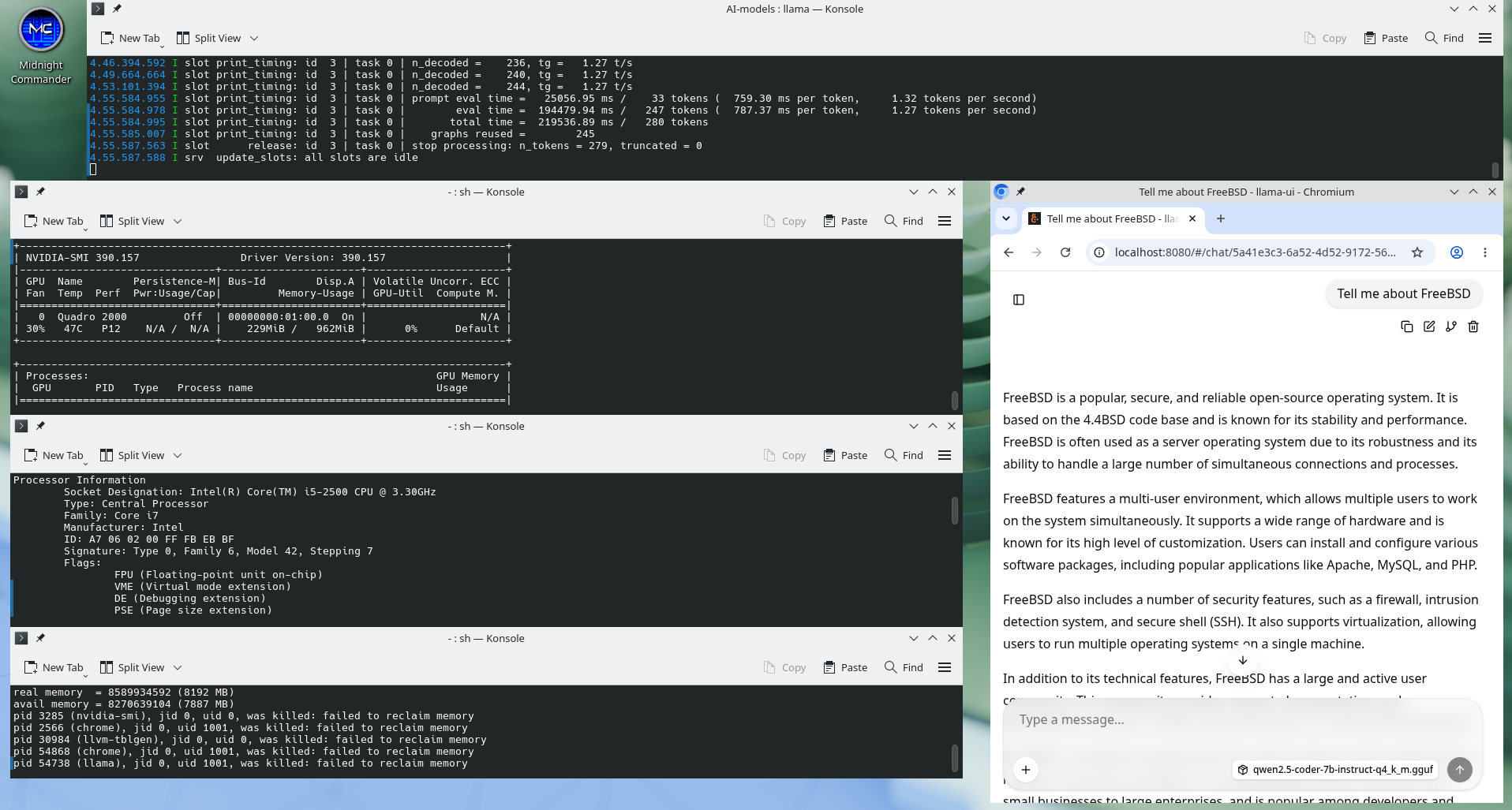Click Find in Processor Information Konsole
This screenshot has width=1512, height=810.
coord(904,455)
